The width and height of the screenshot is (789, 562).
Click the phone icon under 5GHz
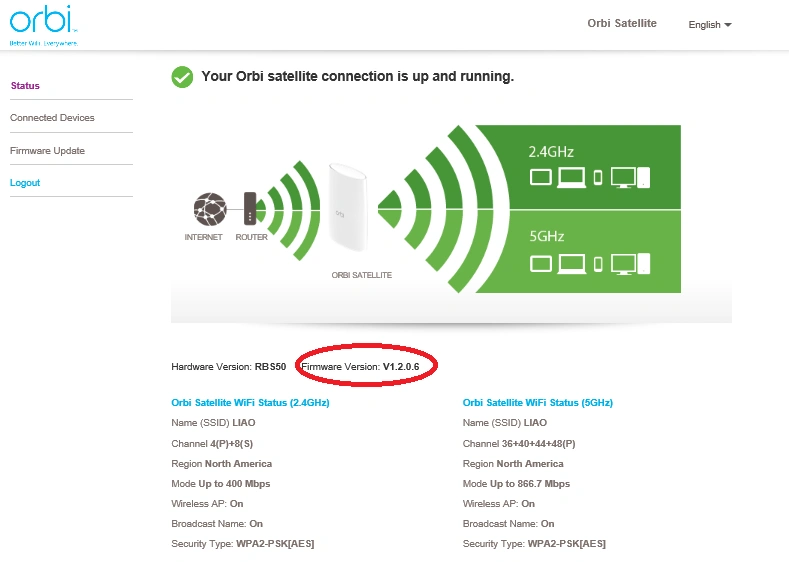coord(598,264)
